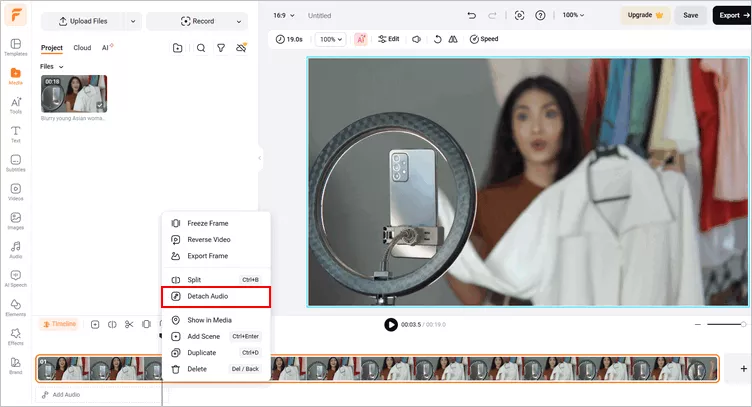Image resolution: width=752 pixels, height=407 pixels.
Task: Open the help question mark
Action: (x=540, y=15)
